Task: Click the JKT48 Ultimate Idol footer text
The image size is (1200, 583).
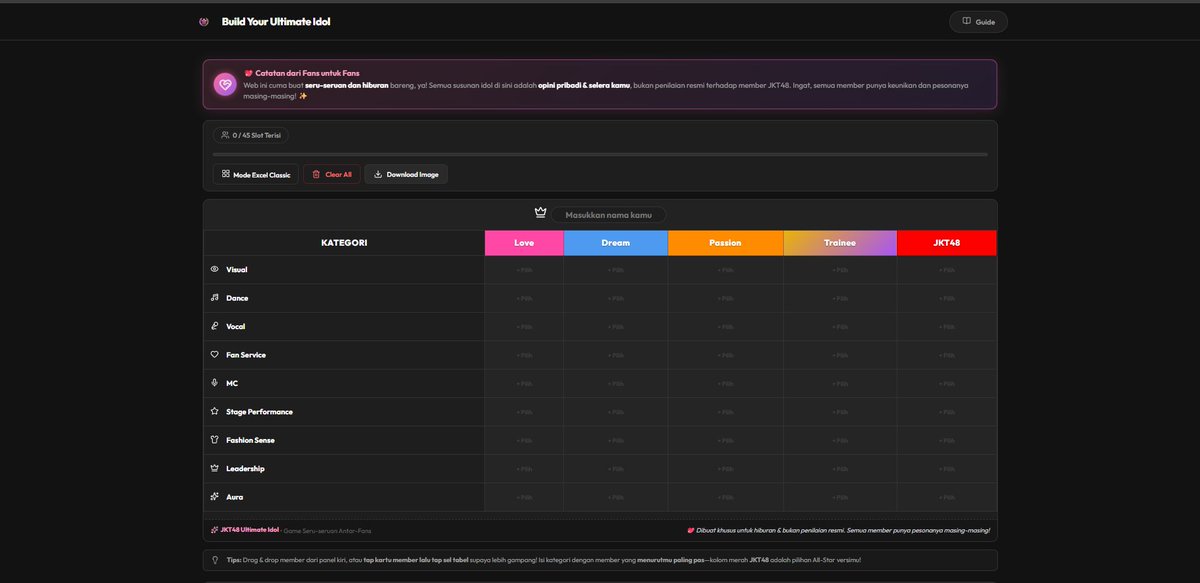Action: [249, 530]
